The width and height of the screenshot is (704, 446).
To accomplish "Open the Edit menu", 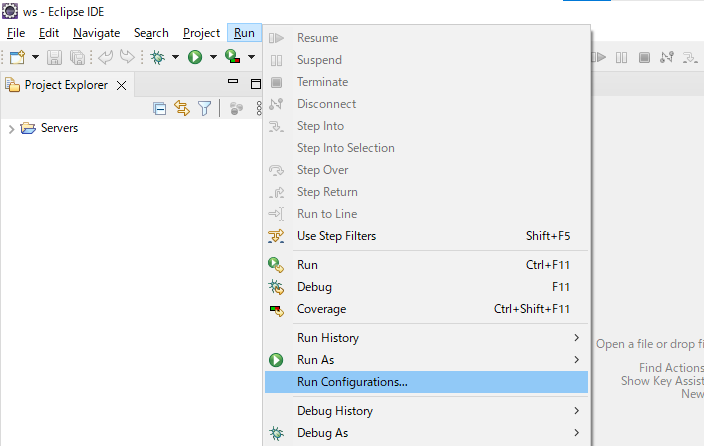I will click(48, 33).
